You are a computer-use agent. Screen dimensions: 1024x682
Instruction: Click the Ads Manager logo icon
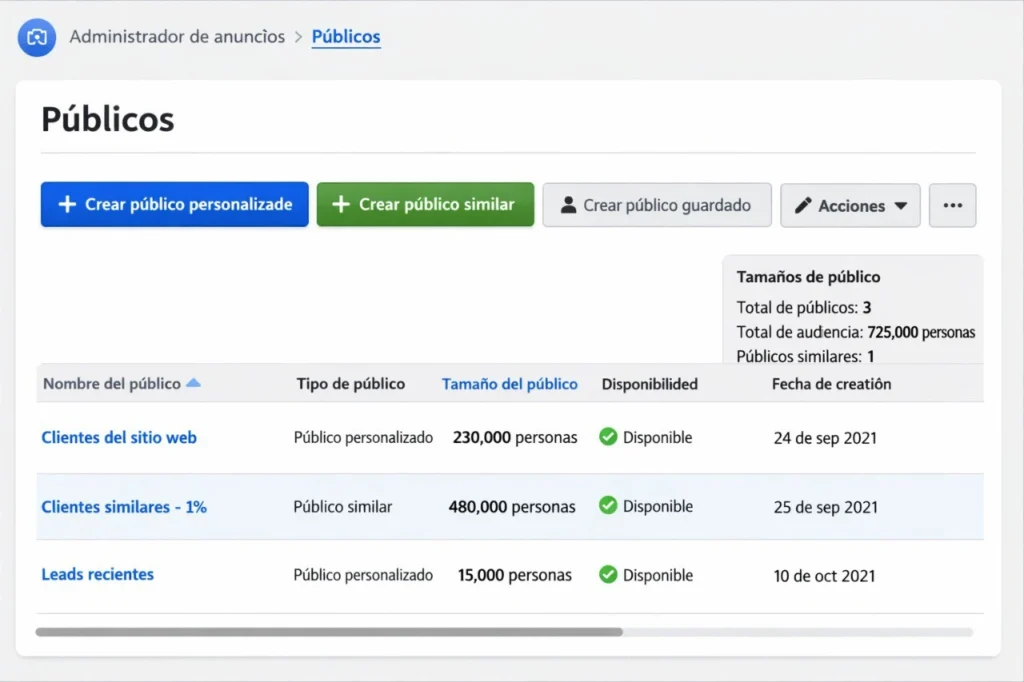[x=36, y=37]
